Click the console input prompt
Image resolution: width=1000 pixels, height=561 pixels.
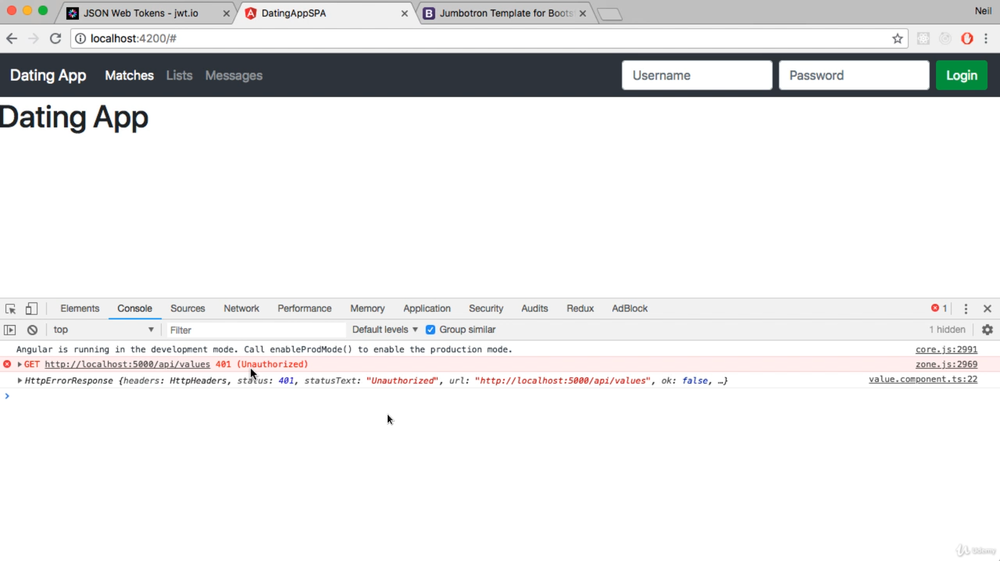pos(500,396)
